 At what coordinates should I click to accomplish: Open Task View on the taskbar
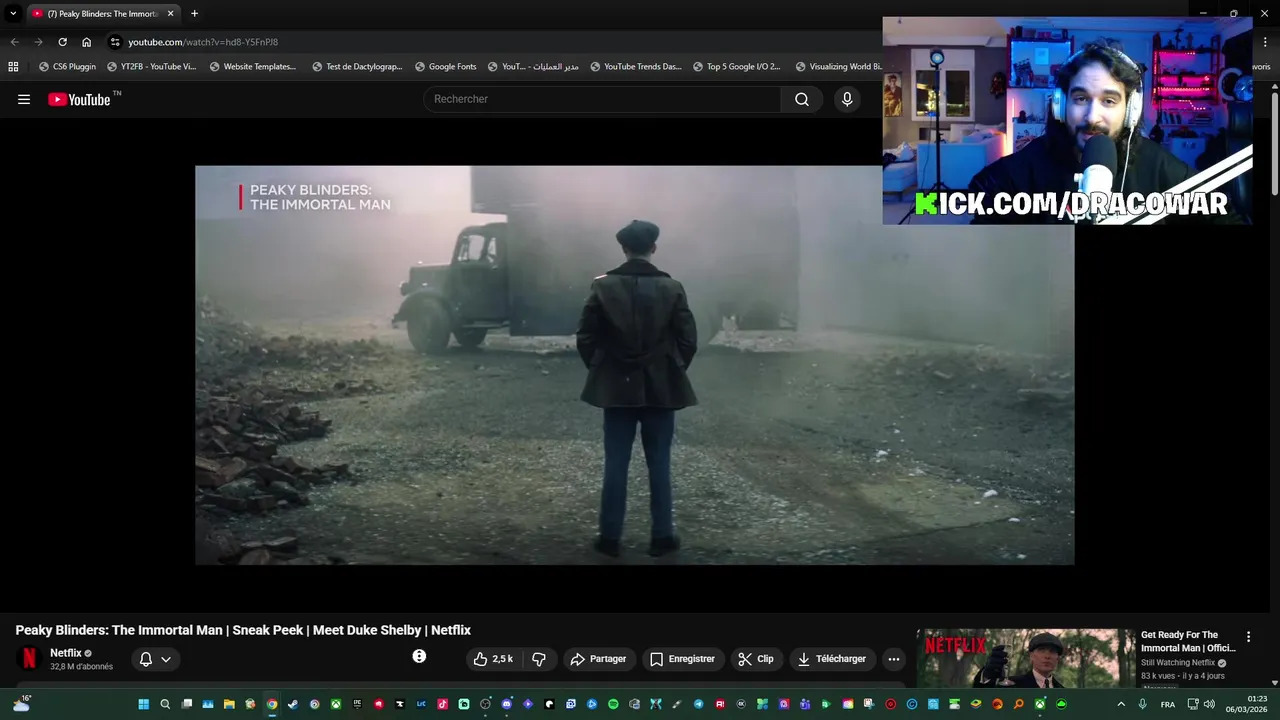[187, 704]
